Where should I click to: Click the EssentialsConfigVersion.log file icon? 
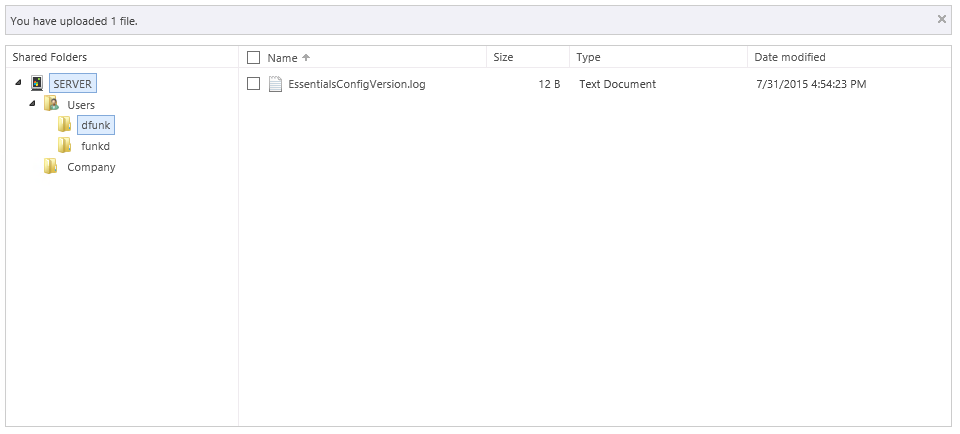pyautogui.click(x=276, y=84)
